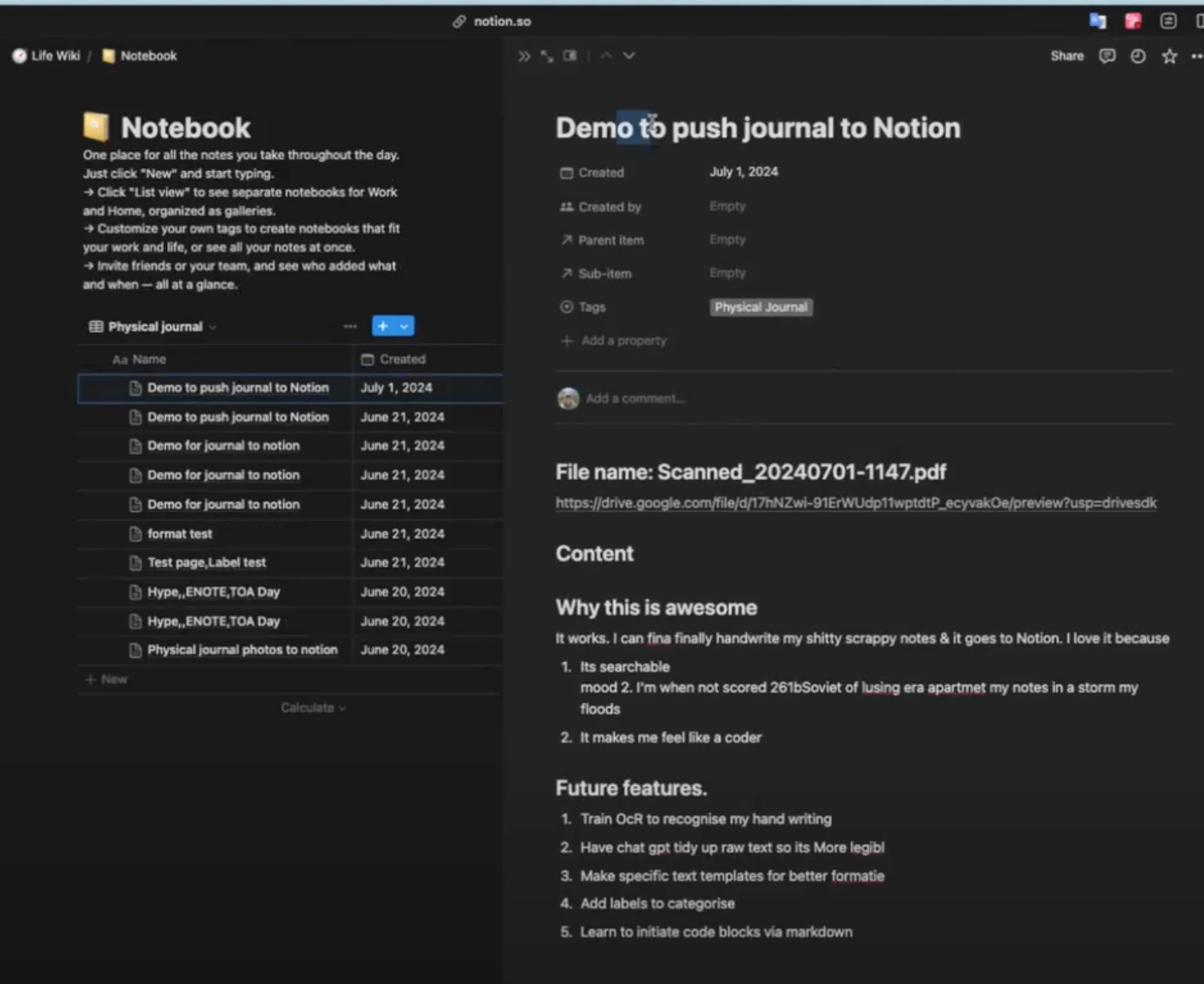Click the link icon beside notion.so address
This screenshot has height=984, width=1204.
click(459, 21)
